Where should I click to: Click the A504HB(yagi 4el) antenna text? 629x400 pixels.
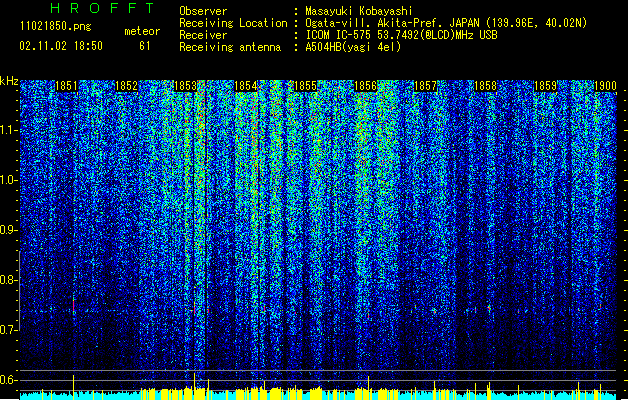tap(353, 47)
